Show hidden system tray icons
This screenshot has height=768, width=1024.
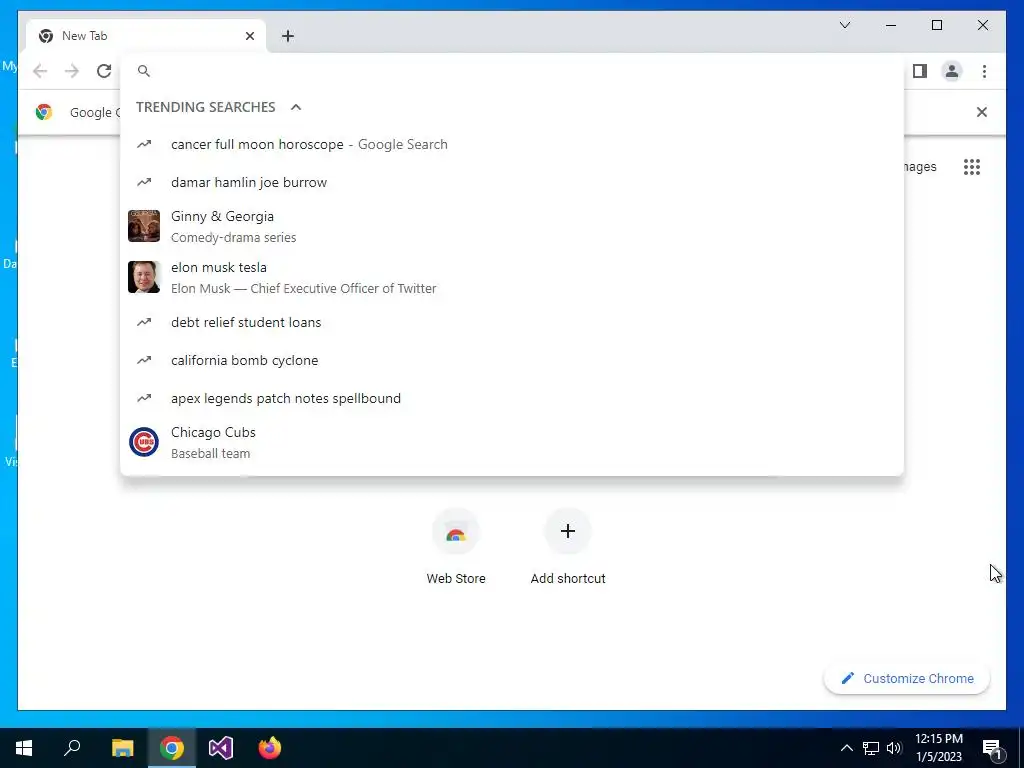(x=846, y=748)
